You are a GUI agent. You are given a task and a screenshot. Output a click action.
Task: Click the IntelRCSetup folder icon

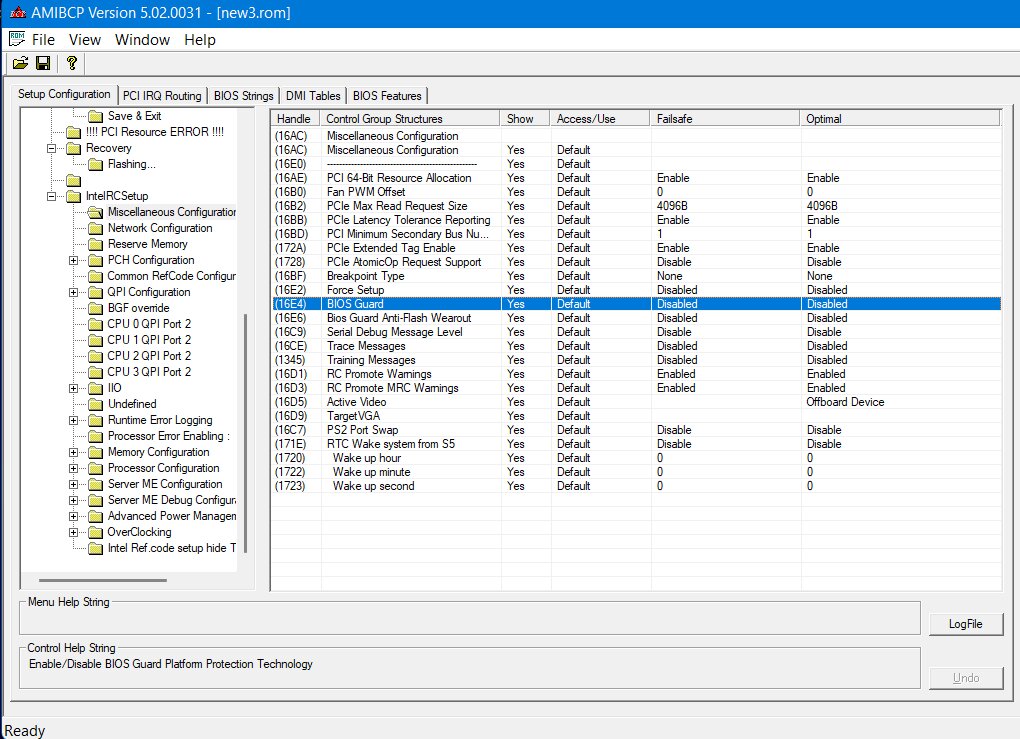74,196
